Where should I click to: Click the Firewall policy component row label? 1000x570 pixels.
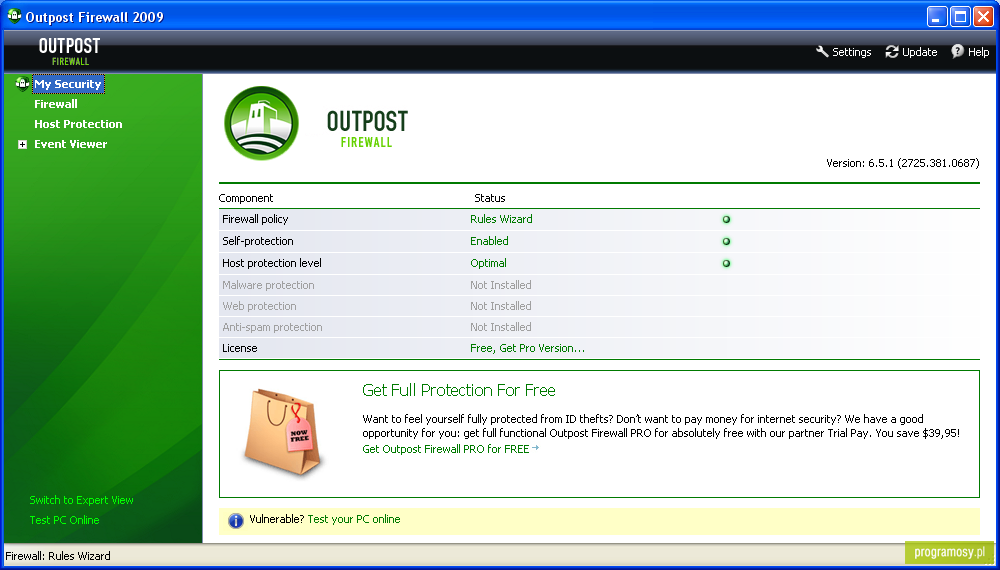tap(255, 219)
